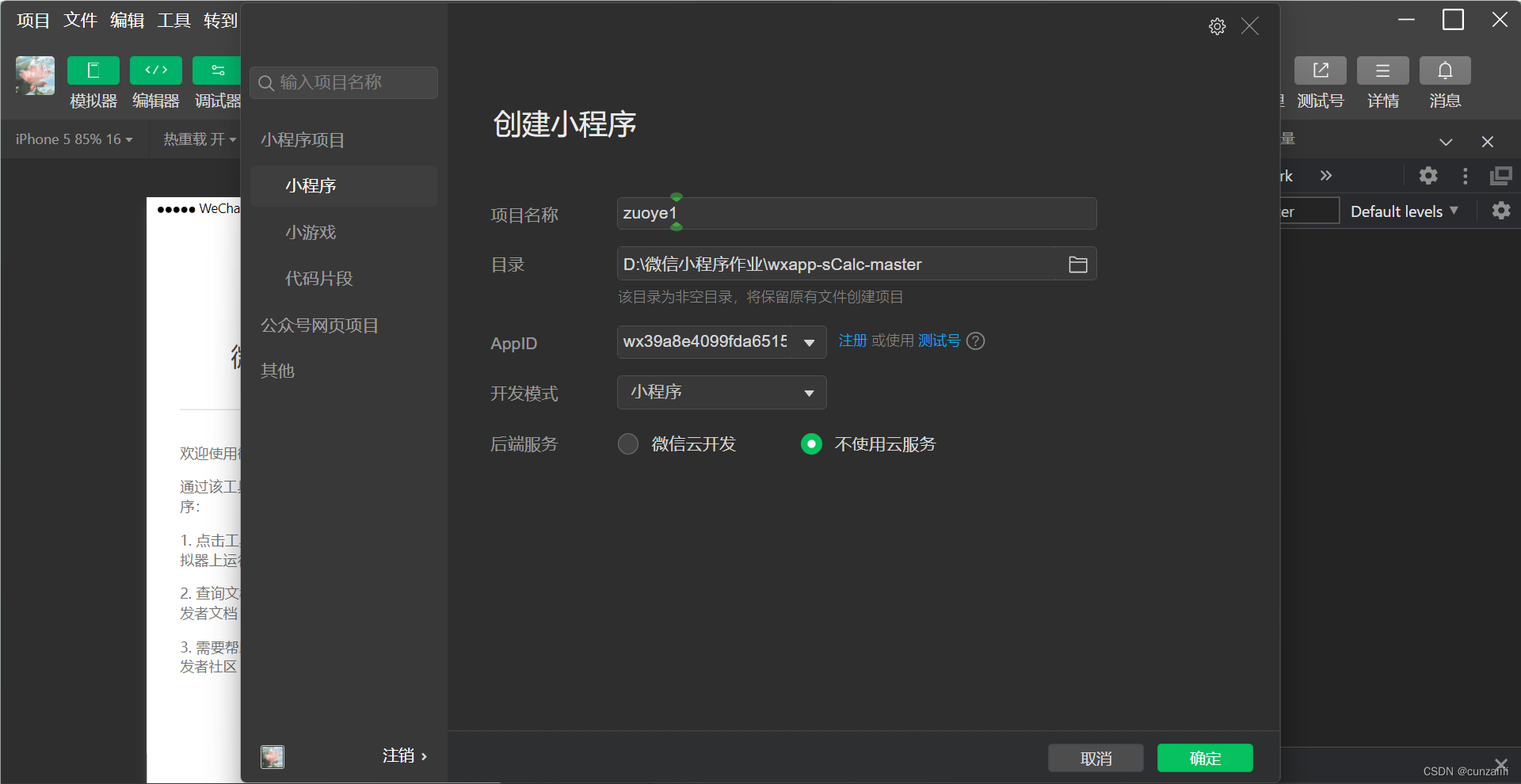Select 公众号网页项目 category
The height and width of the screenshot is (784, 1521).
click(320, 325)
